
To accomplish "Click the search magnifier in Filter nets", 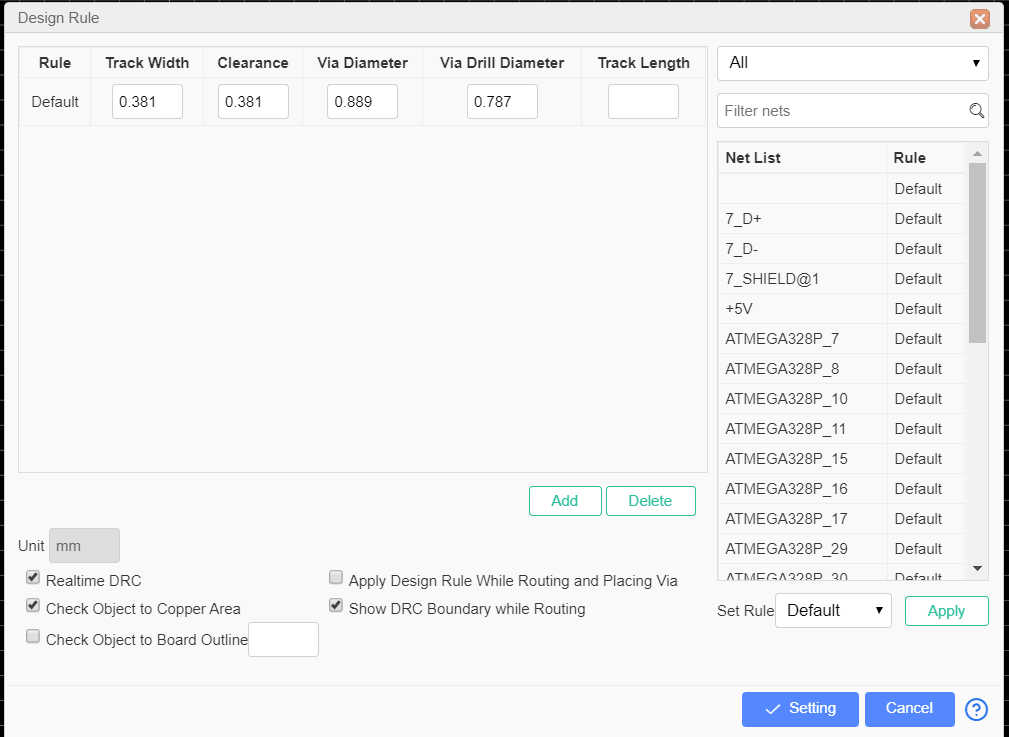I will pos(976,111).
